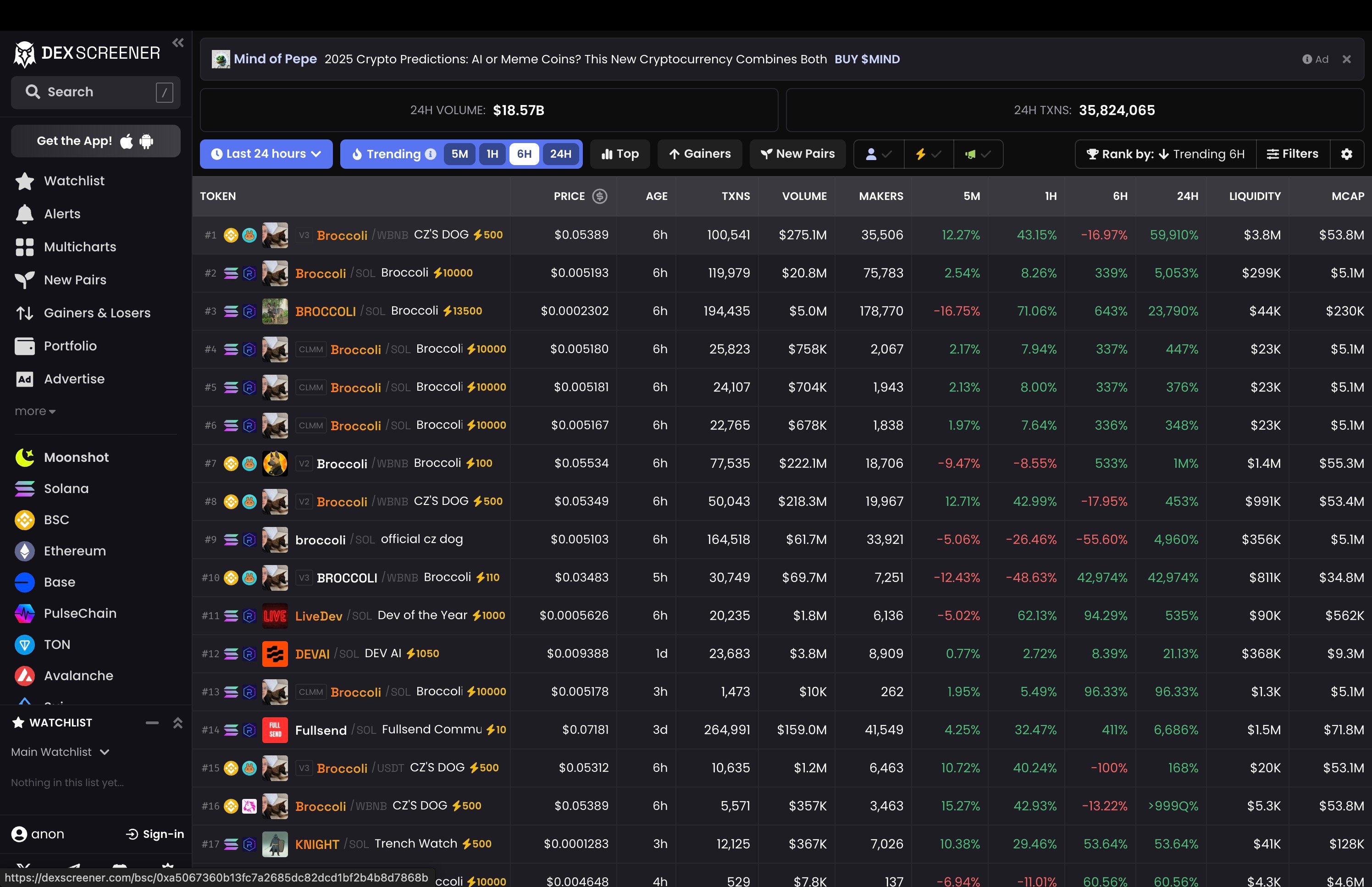Click BUY $MIND link
Screen dimensions: 1372x887
coord(867,59)
